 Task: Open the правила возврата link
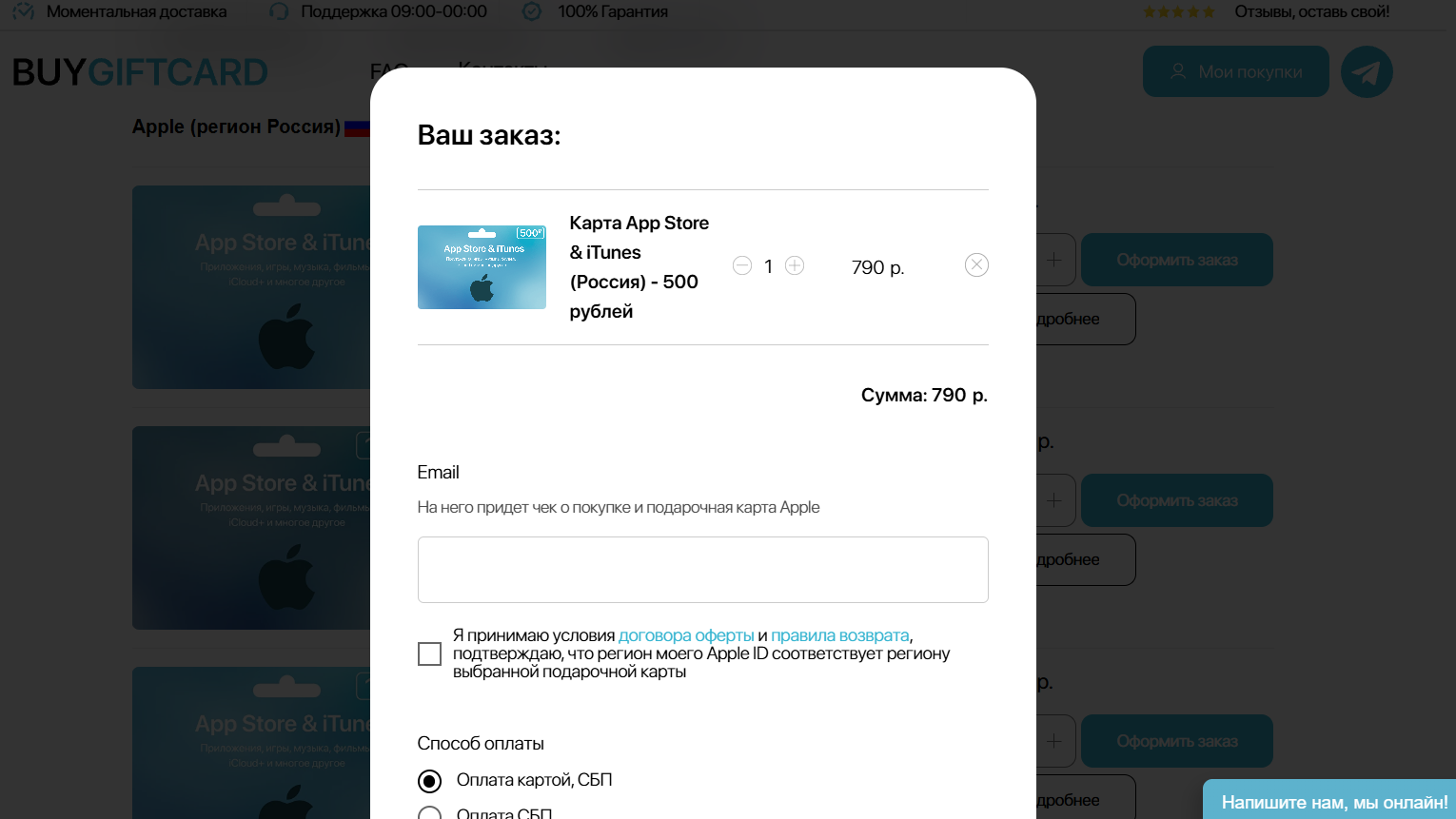point(839,635)
